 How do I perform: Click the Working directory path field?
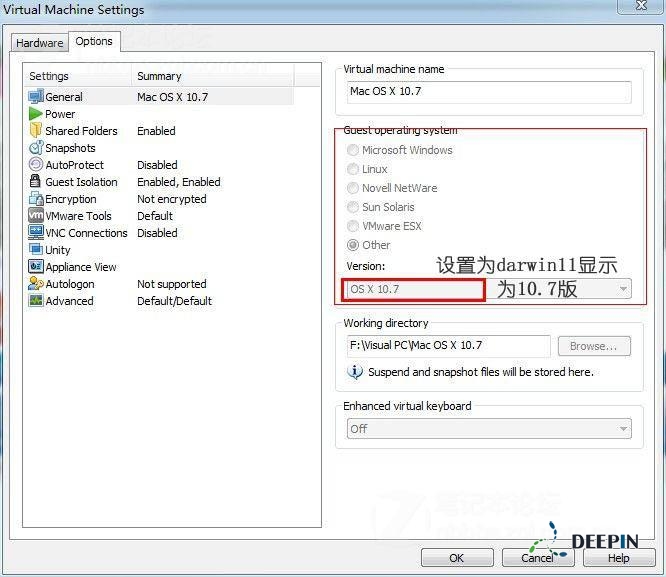point(447,346)
